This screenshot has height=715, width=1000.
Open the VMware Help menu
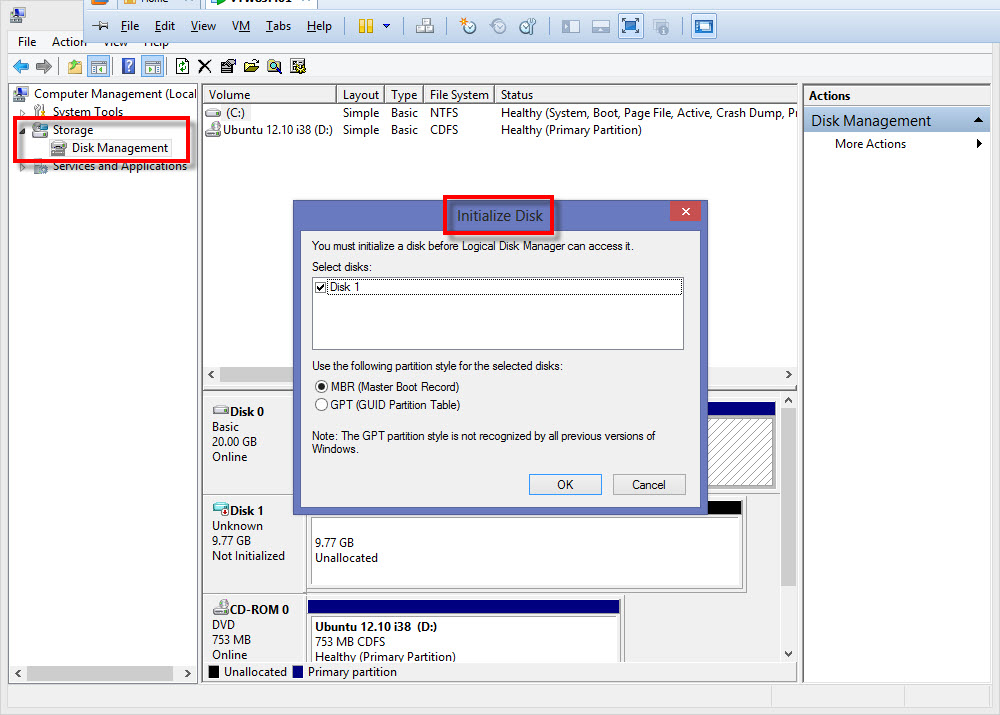(319, 26)
